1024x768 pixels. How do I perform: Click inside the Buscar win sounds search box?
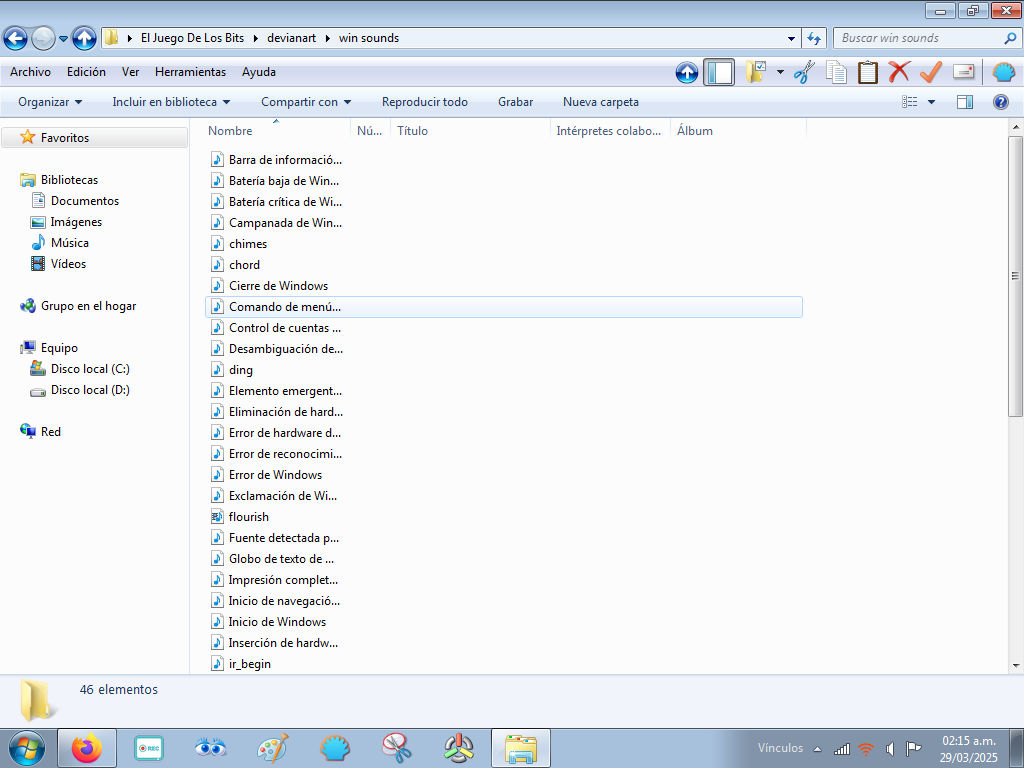coord(920,37)
